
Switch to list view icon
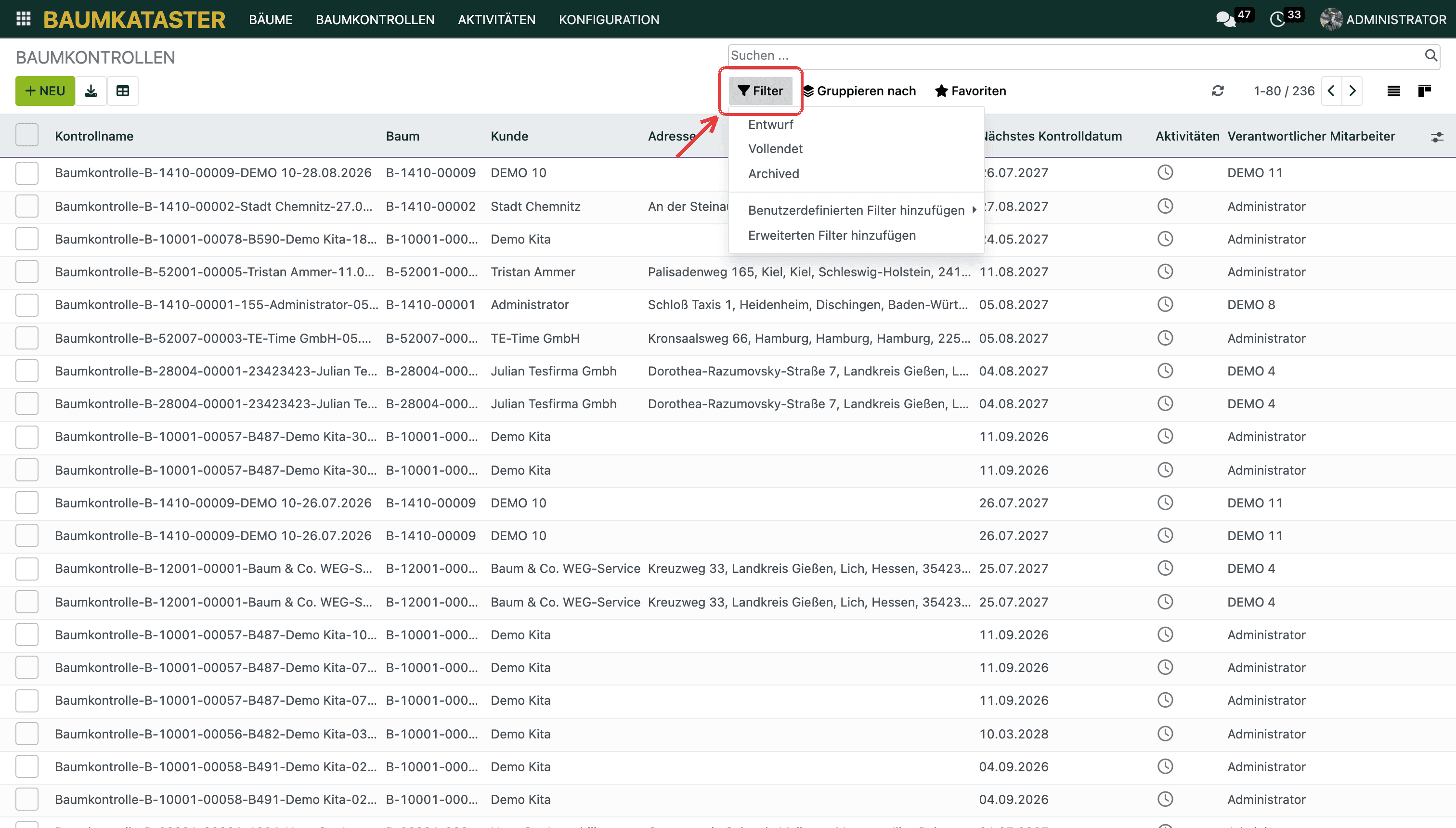tap(1393, 91)
